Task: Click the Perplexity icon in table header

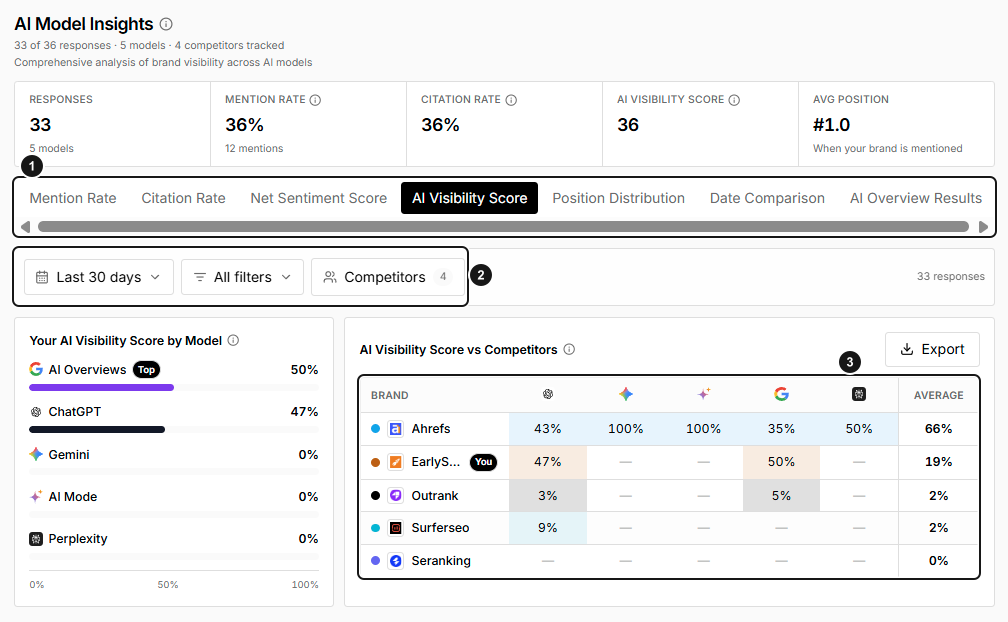Action: (859, 394)
